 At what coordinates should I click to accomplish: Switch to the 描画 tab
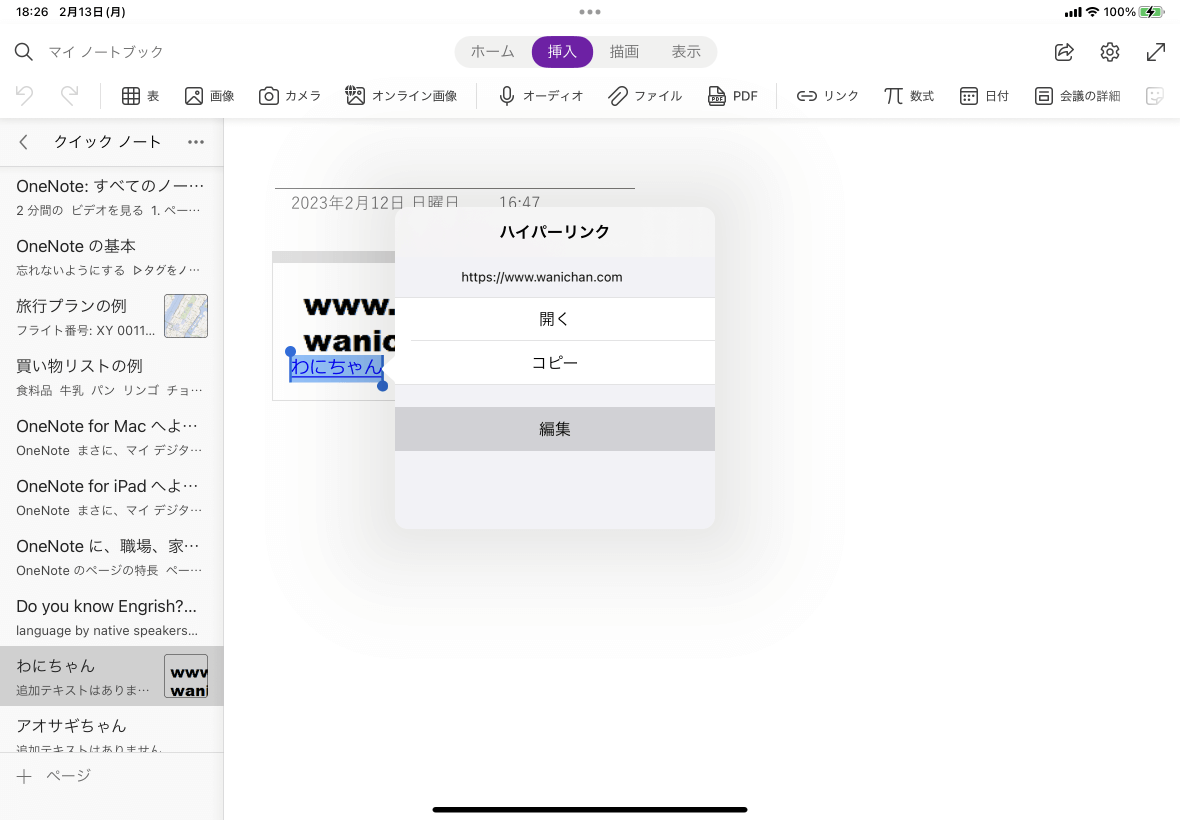click(x=624, y=52)
